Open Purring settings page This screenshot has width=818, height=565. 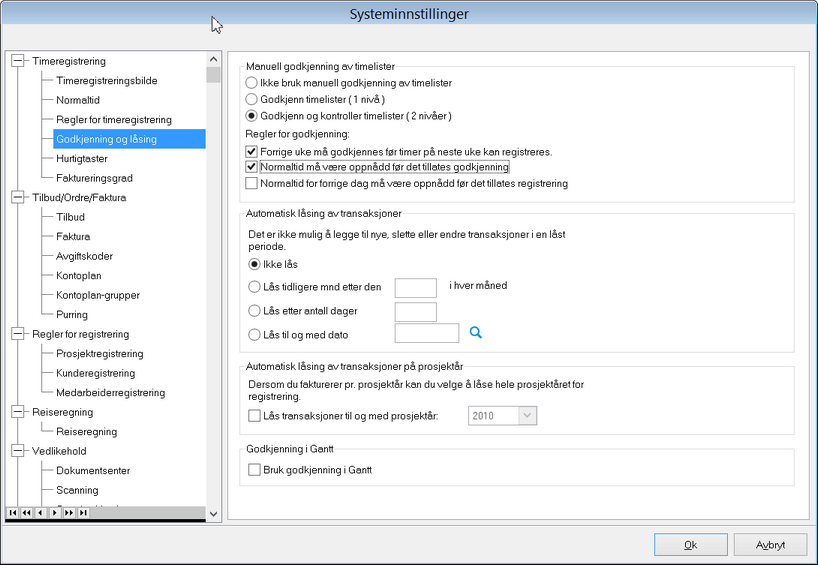tap(72, 315)
